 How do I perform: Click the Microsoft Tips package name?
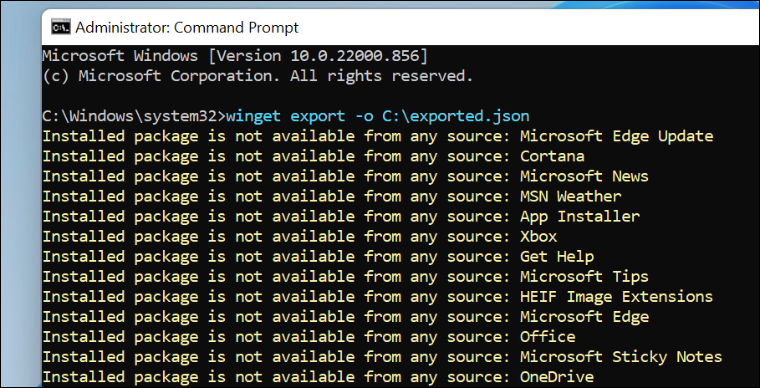(584, 277)
